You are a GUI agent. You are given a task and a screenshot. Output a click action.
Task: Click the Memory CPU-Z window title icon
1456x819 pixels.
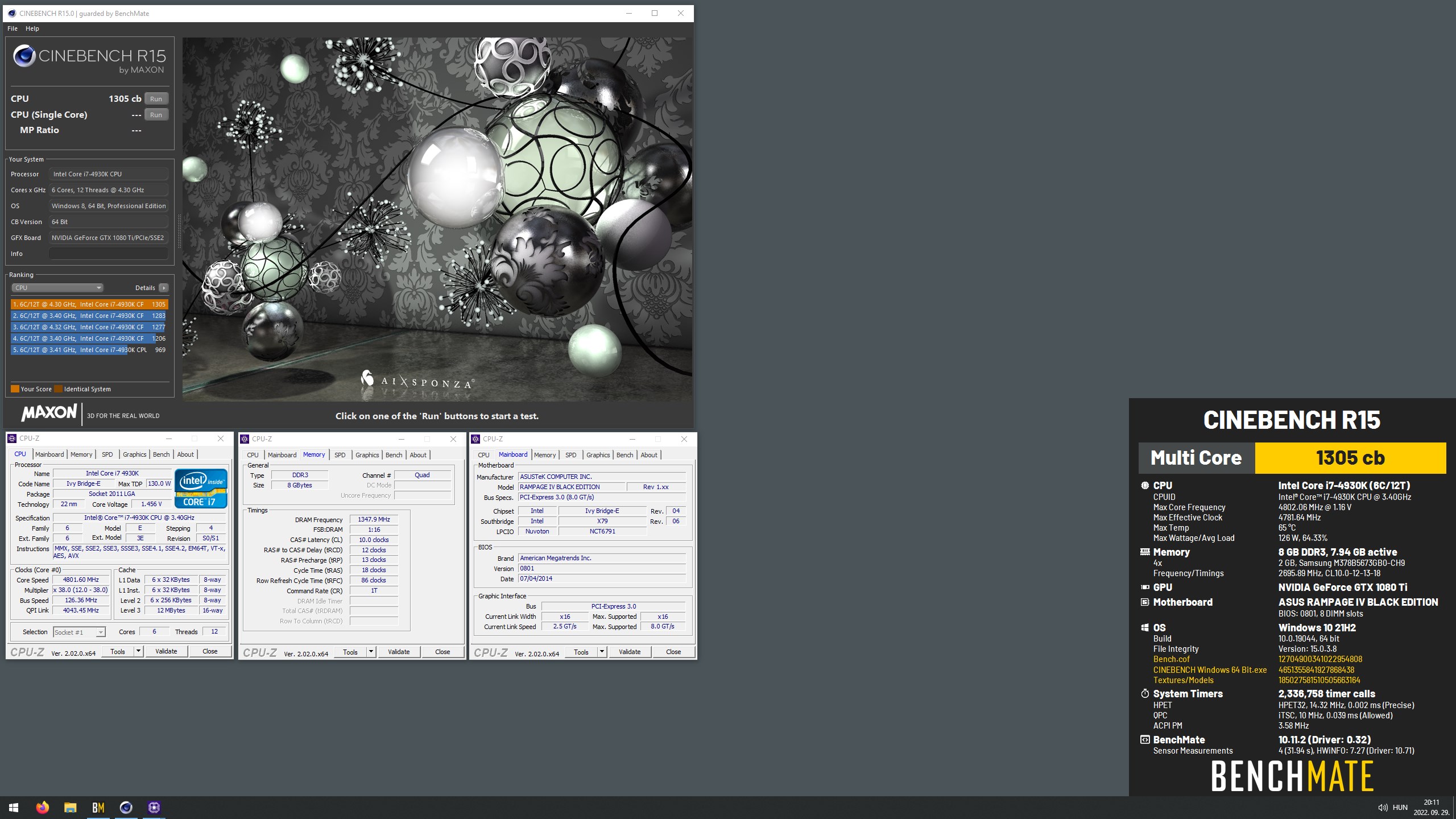(245, 439)
